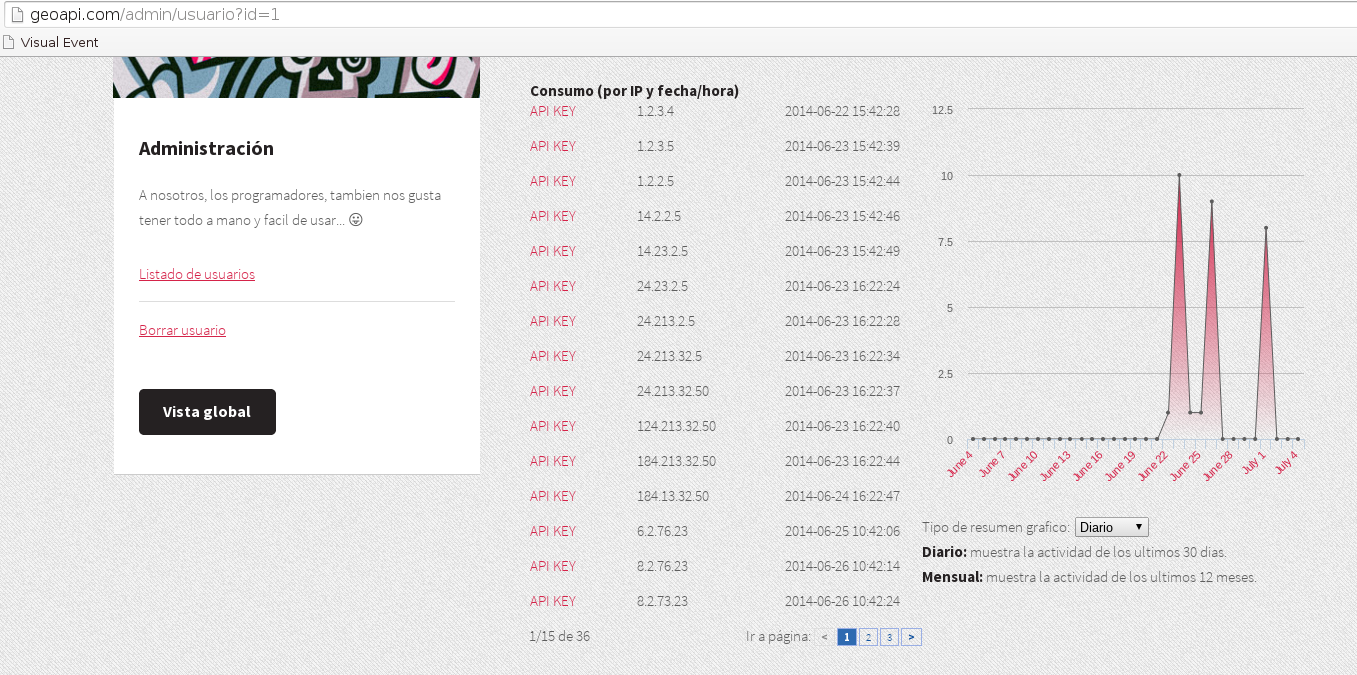
Task: Select timestamp 2014-06-24 16:22:47
Action: tap(842, 496)
